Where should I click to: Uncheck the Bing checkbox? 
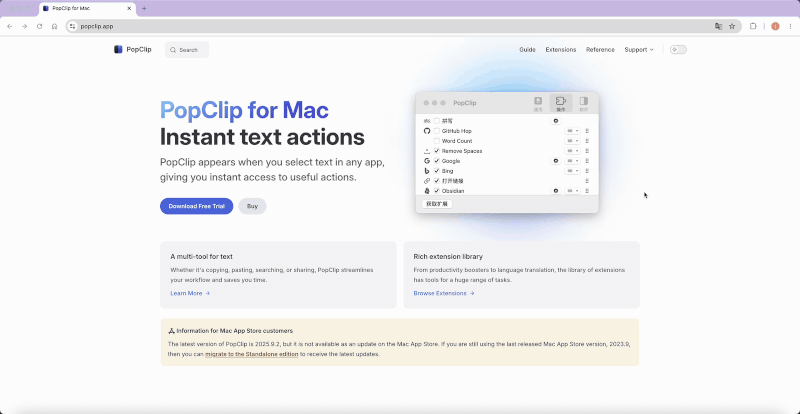click(x=437, y=171)
